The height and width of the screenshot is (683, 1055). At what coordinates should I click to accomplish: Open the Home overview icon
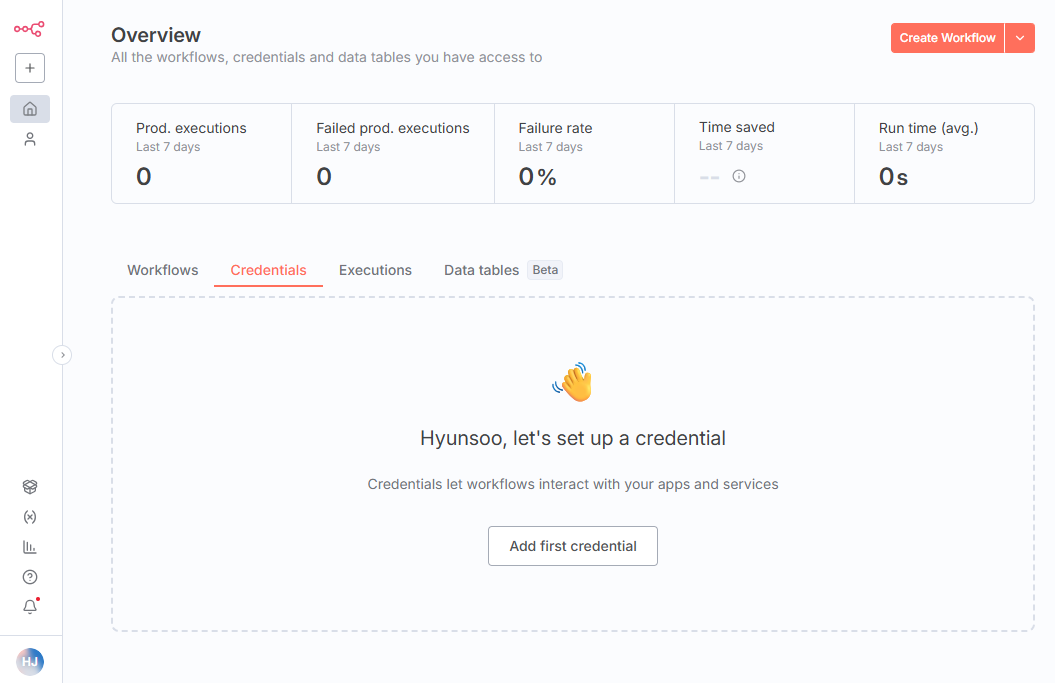(x=30, y=109)
